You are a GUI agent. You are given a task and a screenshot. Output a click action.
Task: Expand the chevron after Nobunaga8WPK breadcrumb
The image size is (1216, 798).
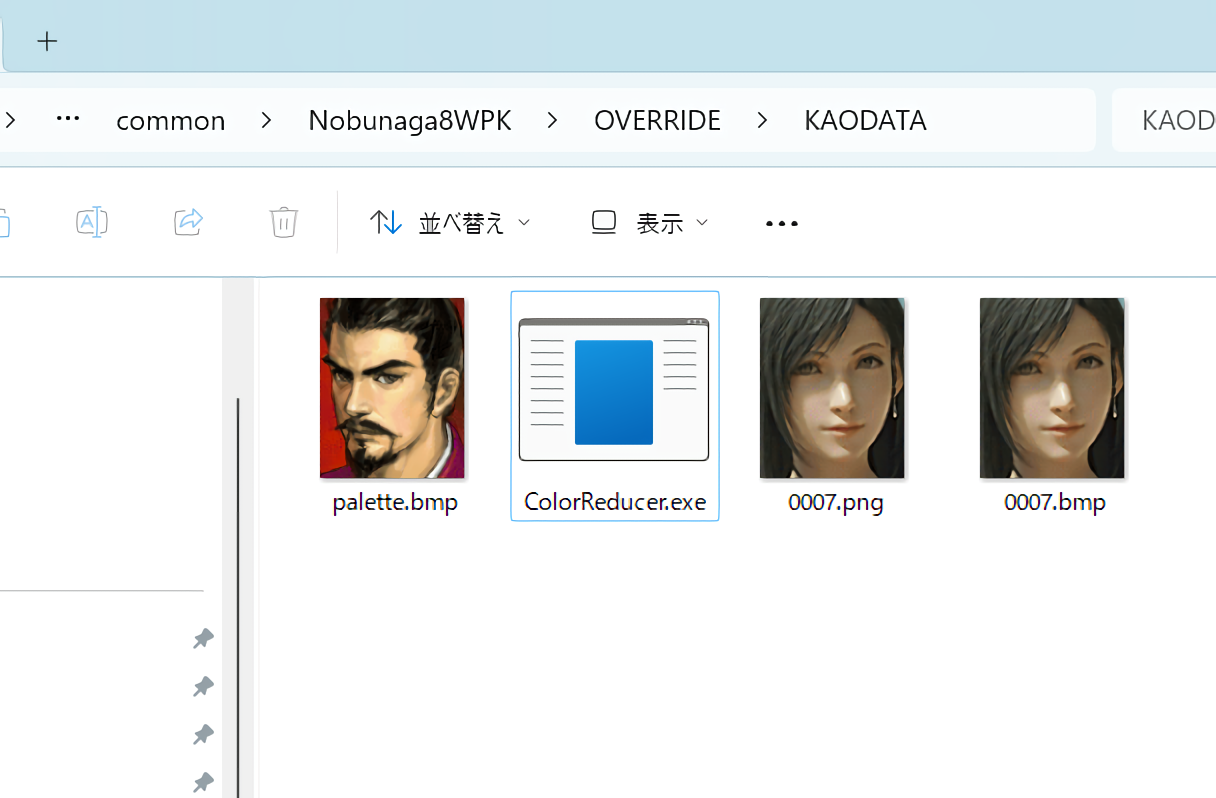552,121
